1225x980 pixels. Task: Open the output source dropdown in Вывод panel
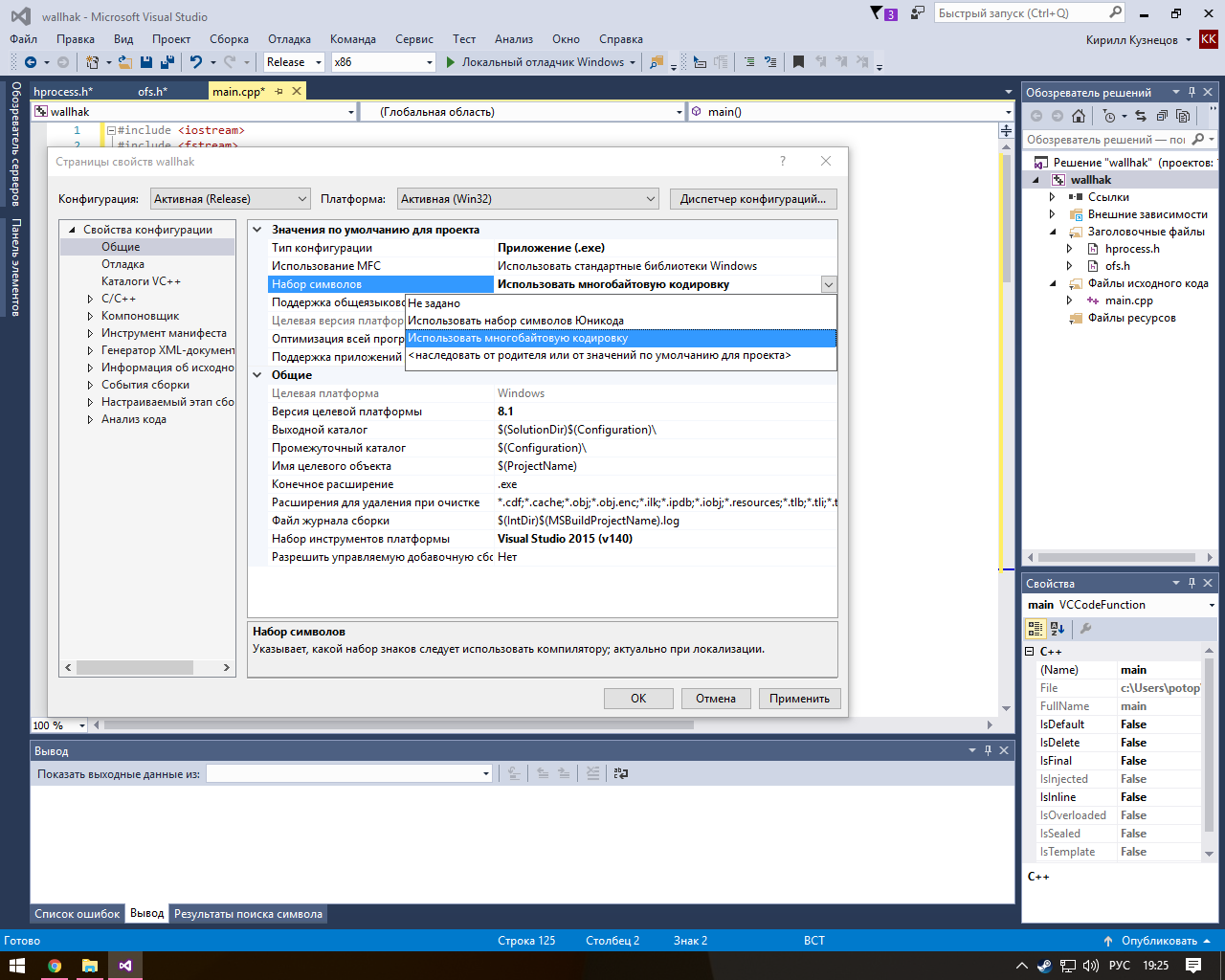tap(349, 773)
